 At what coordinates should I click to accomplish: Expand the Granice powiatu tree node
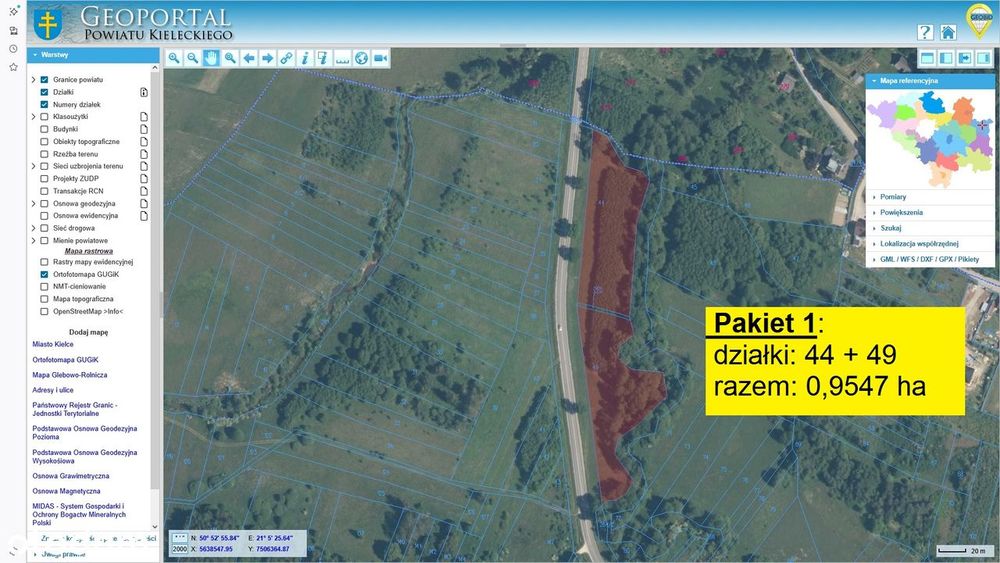[33, 80]
